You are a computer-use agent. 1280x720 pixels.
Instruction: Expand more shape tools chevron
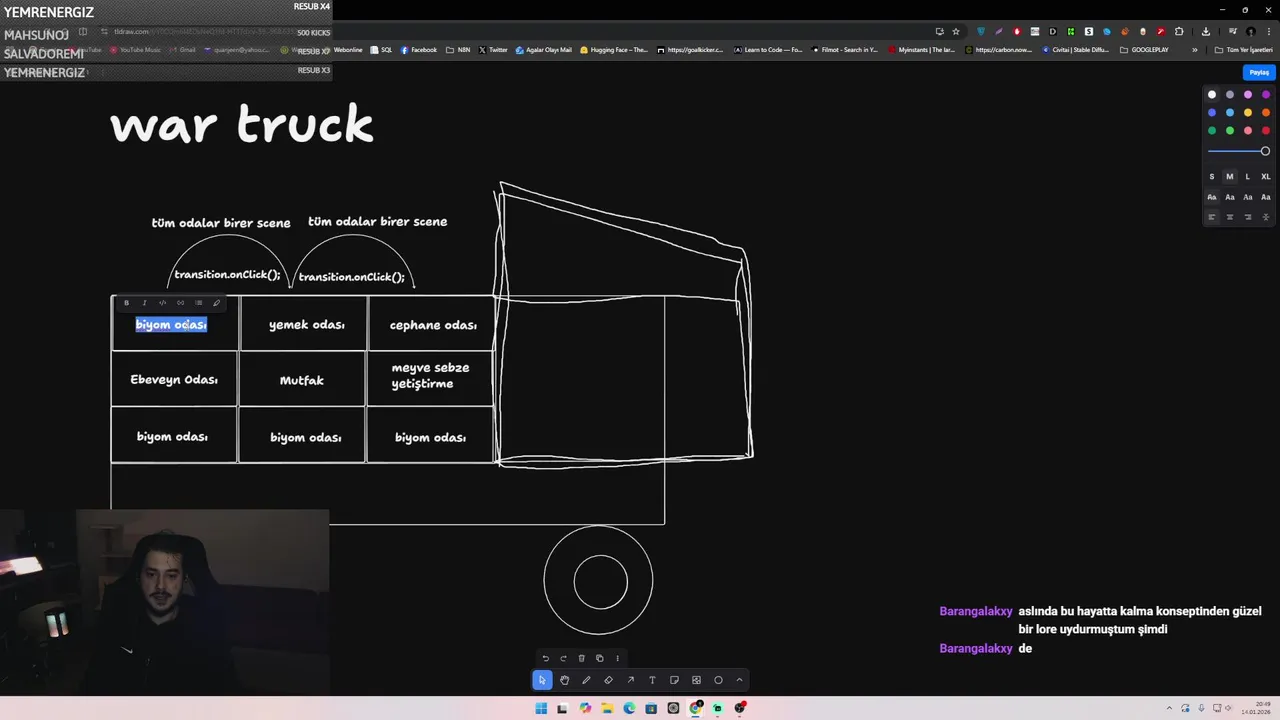(x=740, y=680)
